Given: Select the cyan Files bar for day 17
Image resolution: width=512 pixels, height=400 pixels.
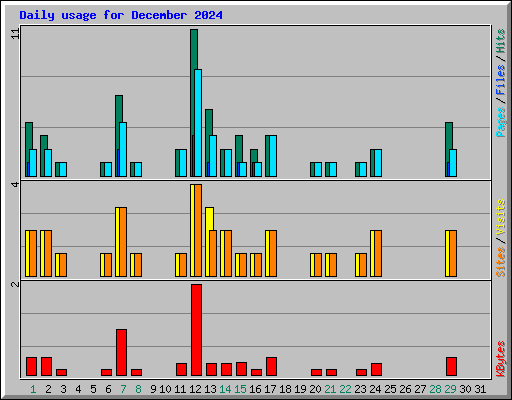Looking at the screenshot, I should (273, 156).
